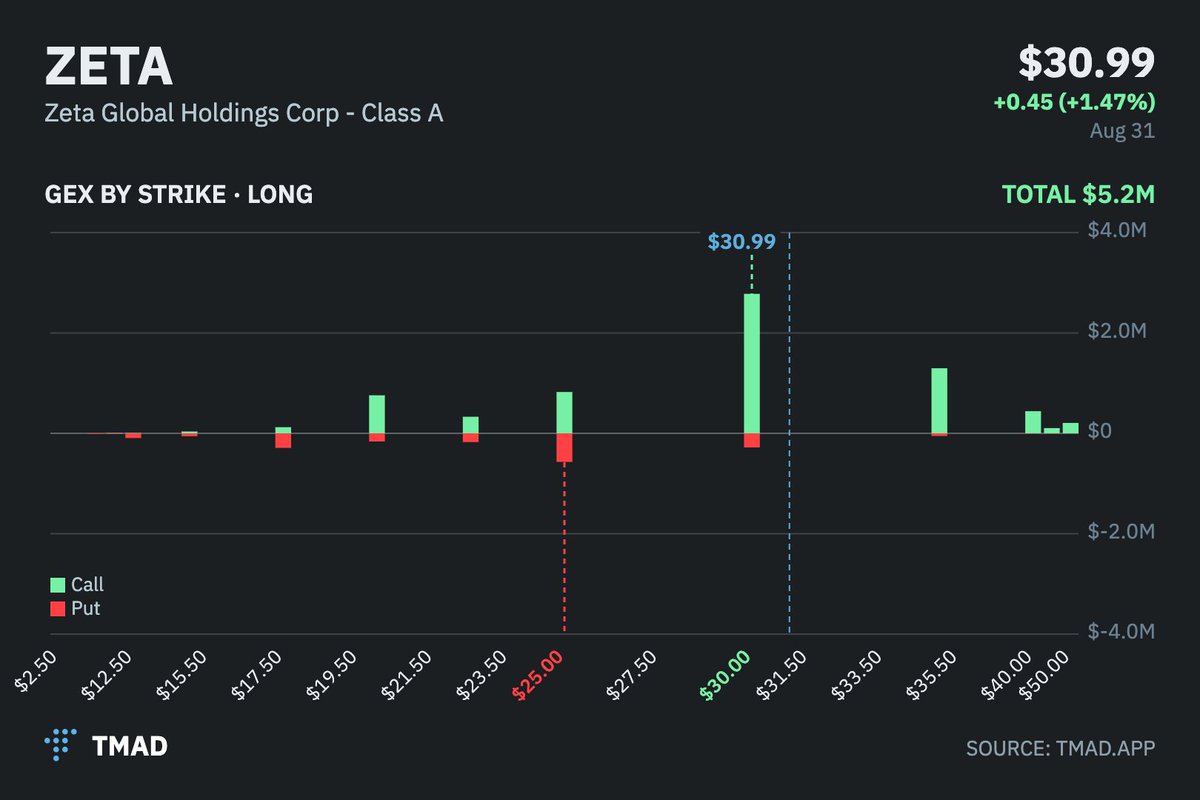Click the ZETA ticker title

(108, 68)
